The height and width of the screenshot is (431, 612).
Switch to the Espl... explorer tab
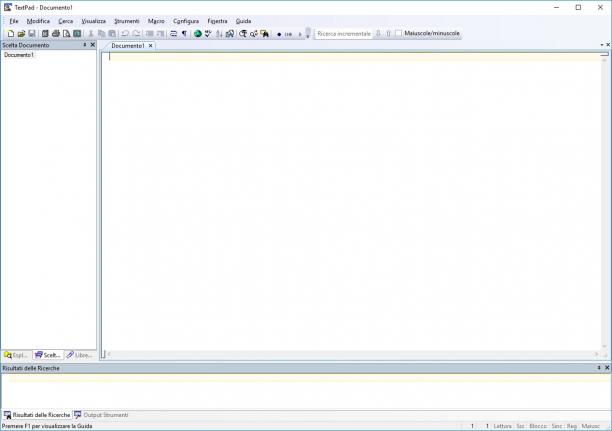[x=16, y=355]
